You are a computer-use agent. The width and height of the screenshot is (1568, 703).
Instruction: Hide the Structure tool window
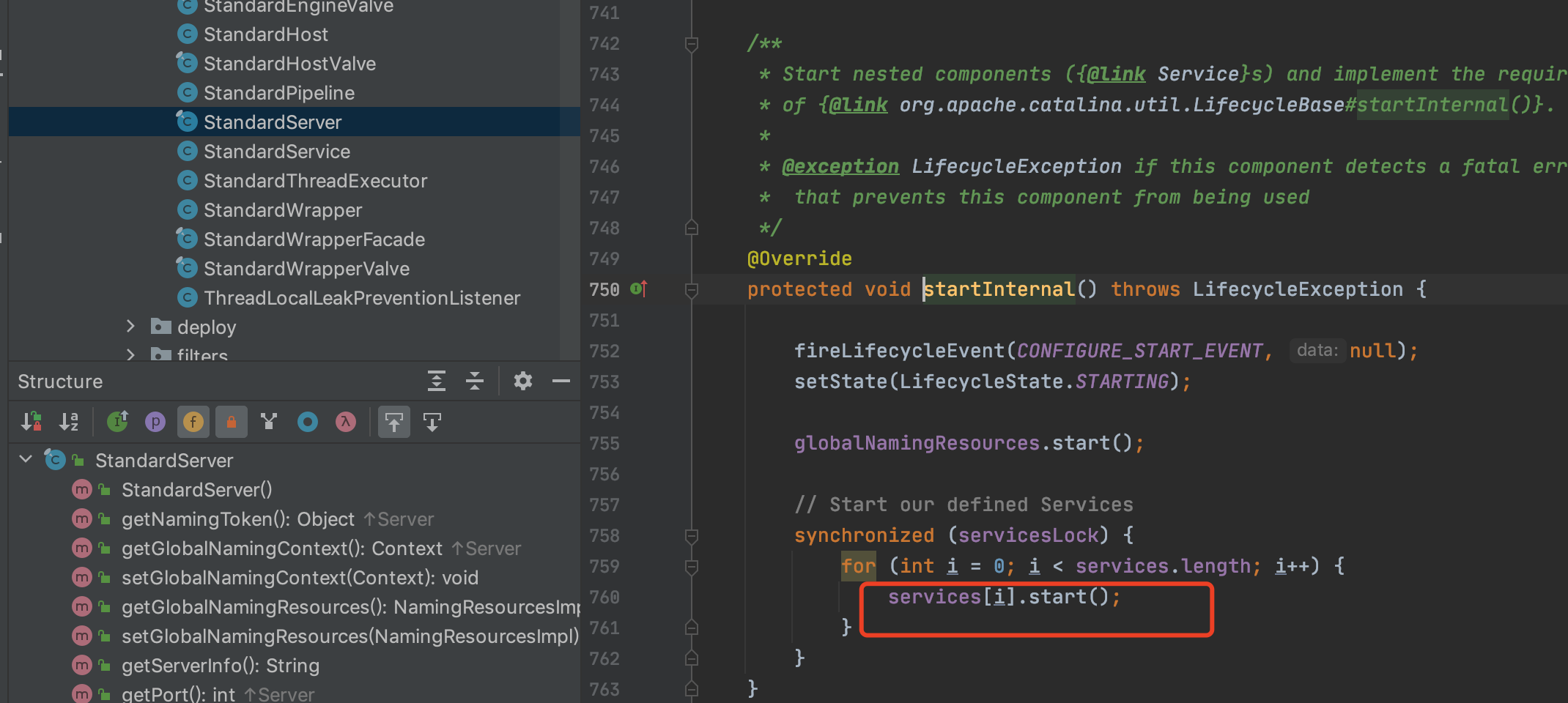coord(561,381)
